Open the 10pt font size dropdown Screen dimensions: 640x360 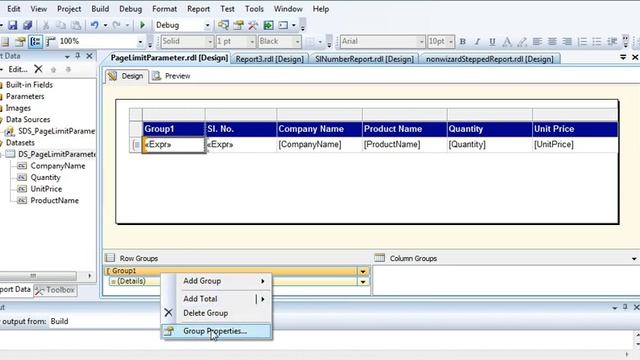tap(451, 41)
